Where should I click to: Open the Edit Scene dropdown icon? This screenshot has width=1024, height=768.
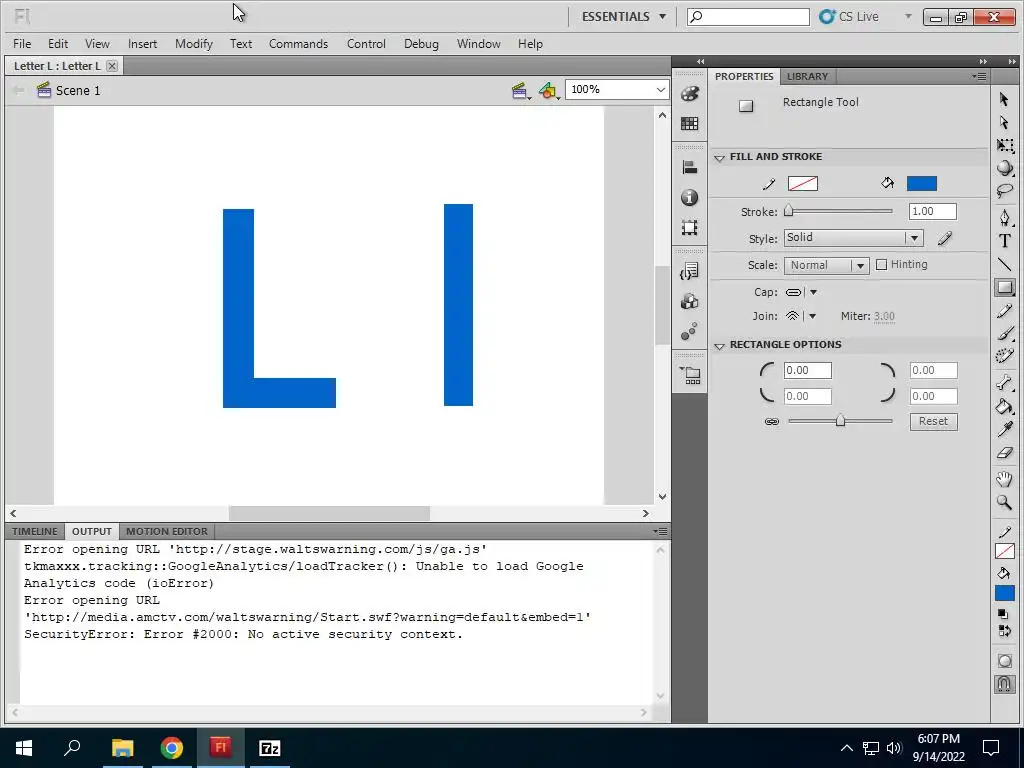coord(520,91)
